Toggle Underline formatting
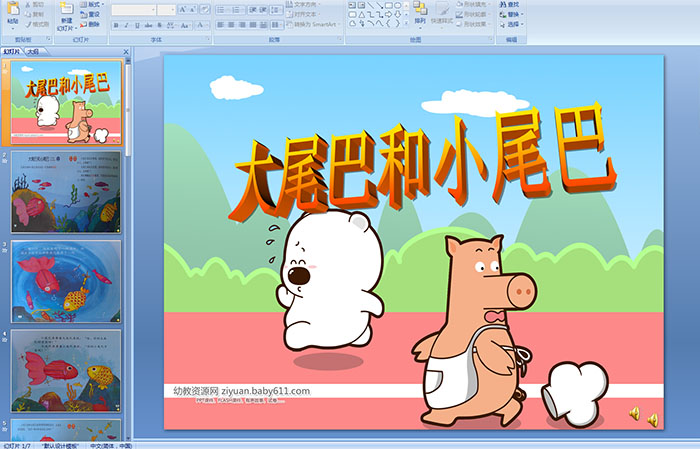The height and width of the screenshot is (449, 700). (x=137, y=25)
